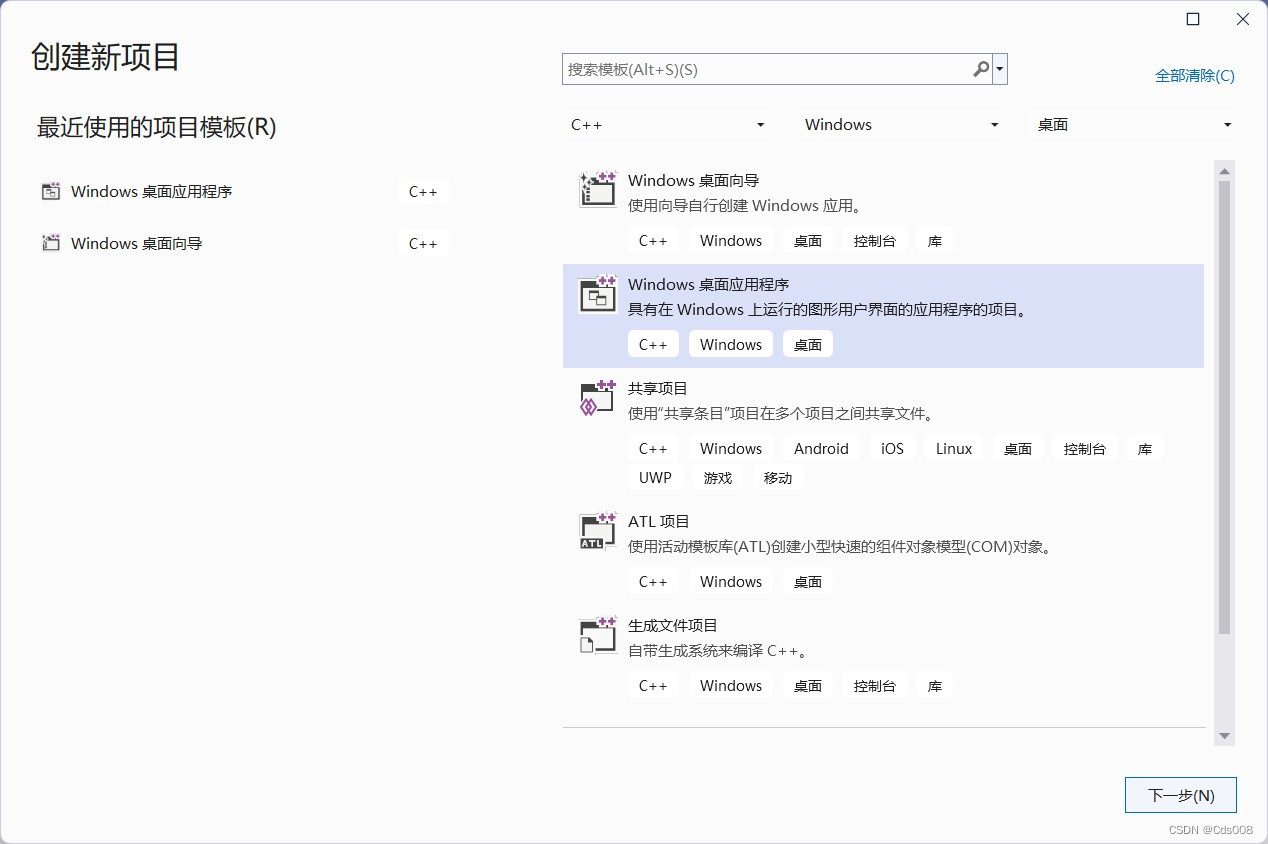
Task: Click the recent Windows 桌面应用程序 icon
Action: pyautogui.click(x=51, y=191)
